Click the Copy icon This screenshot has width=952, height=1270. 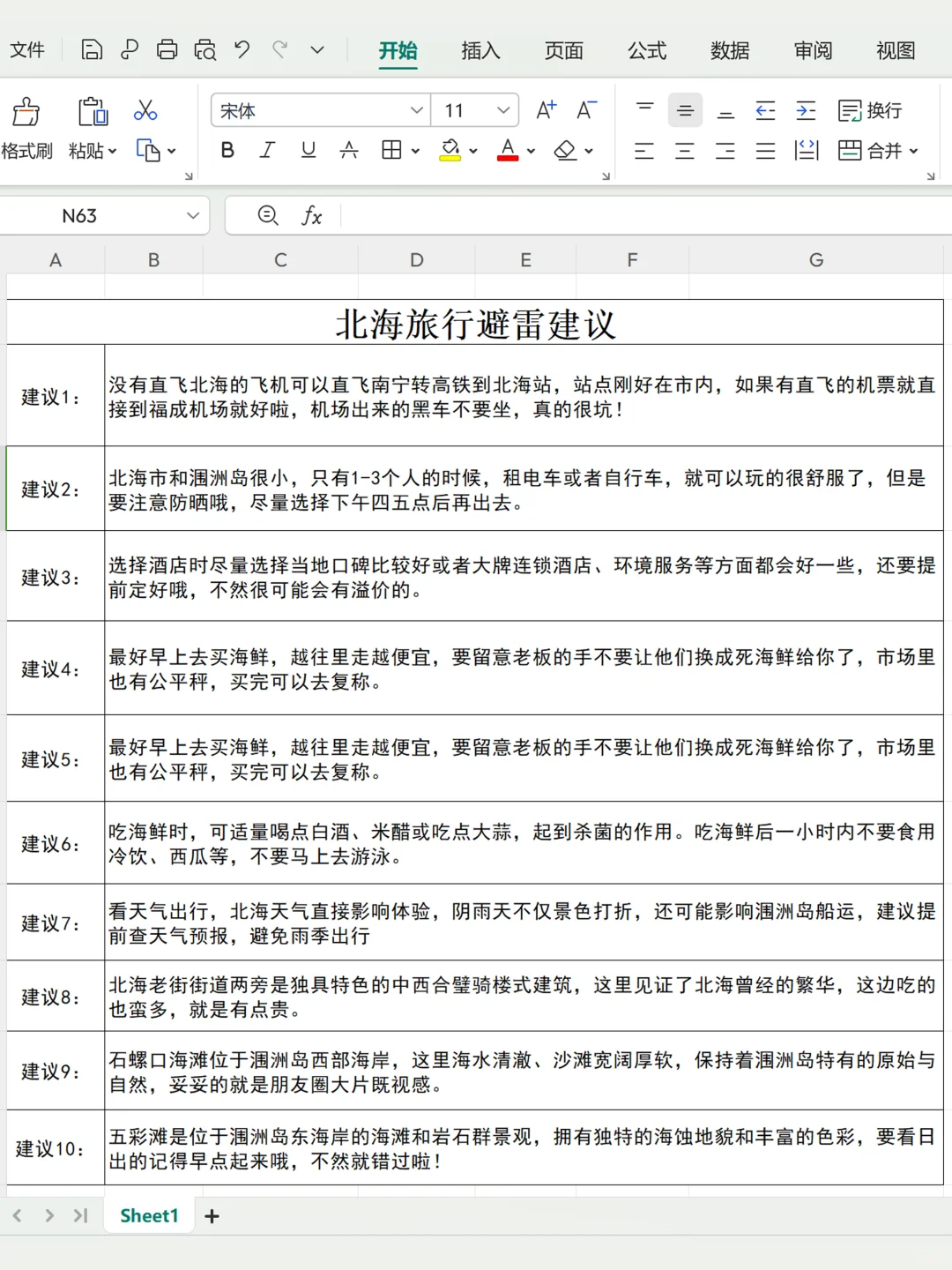tap(148, 151)
